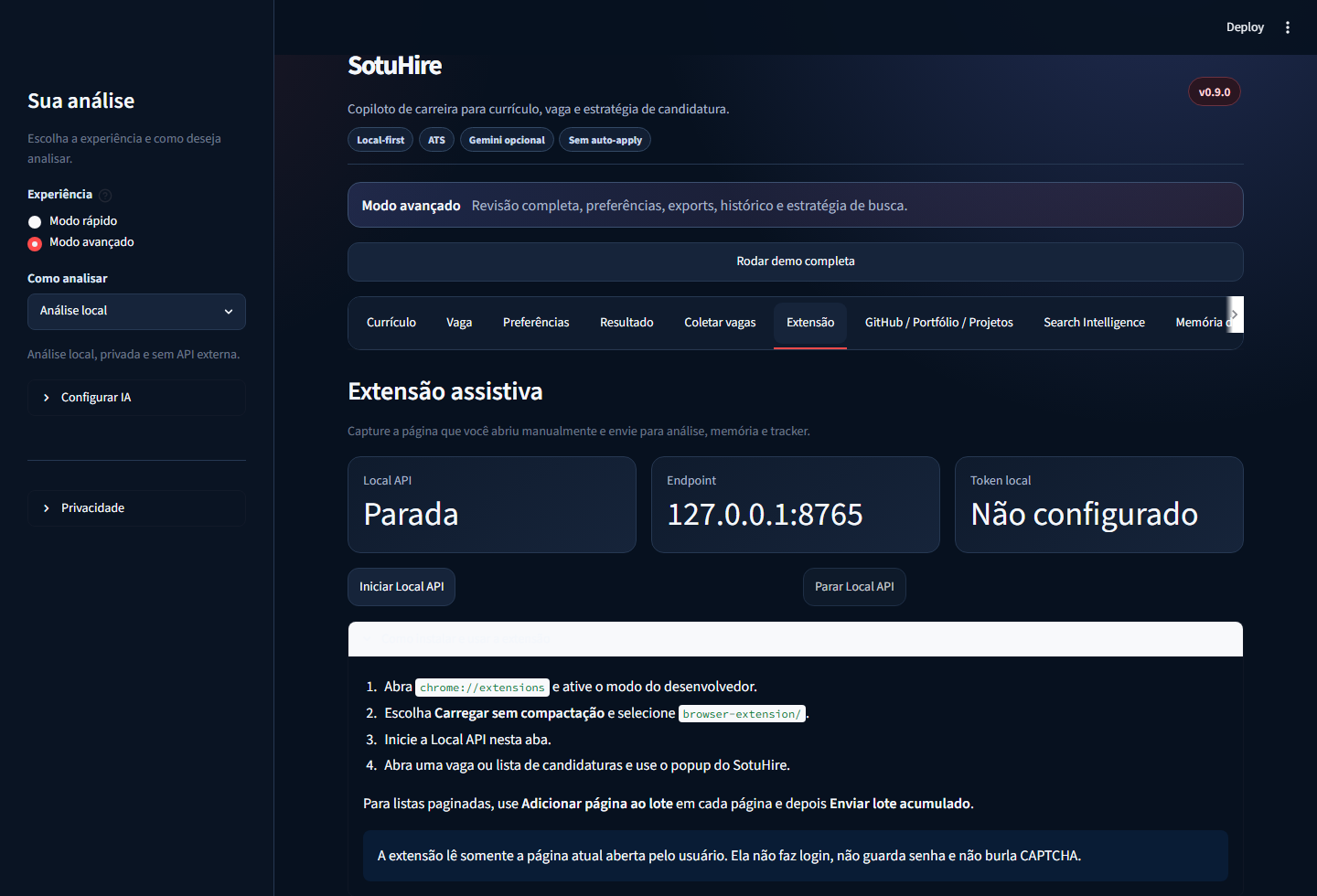
Task: Click the Sem auto-apply tag chip
Action: click(605, 140)
